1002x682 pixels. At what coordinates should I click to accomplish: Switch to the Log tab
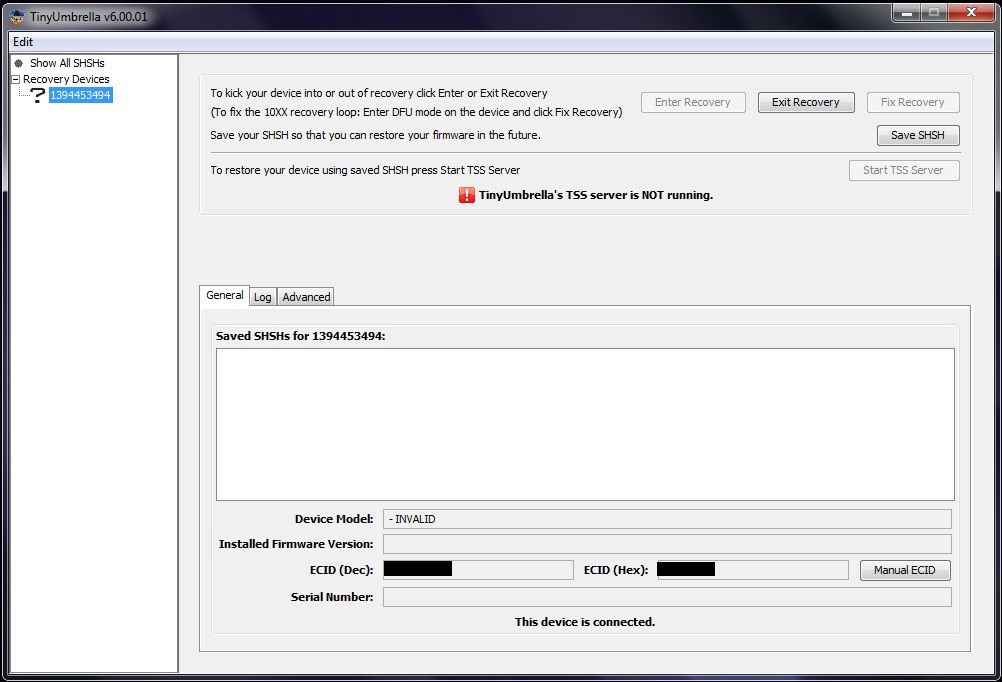(x=263, y=297)
